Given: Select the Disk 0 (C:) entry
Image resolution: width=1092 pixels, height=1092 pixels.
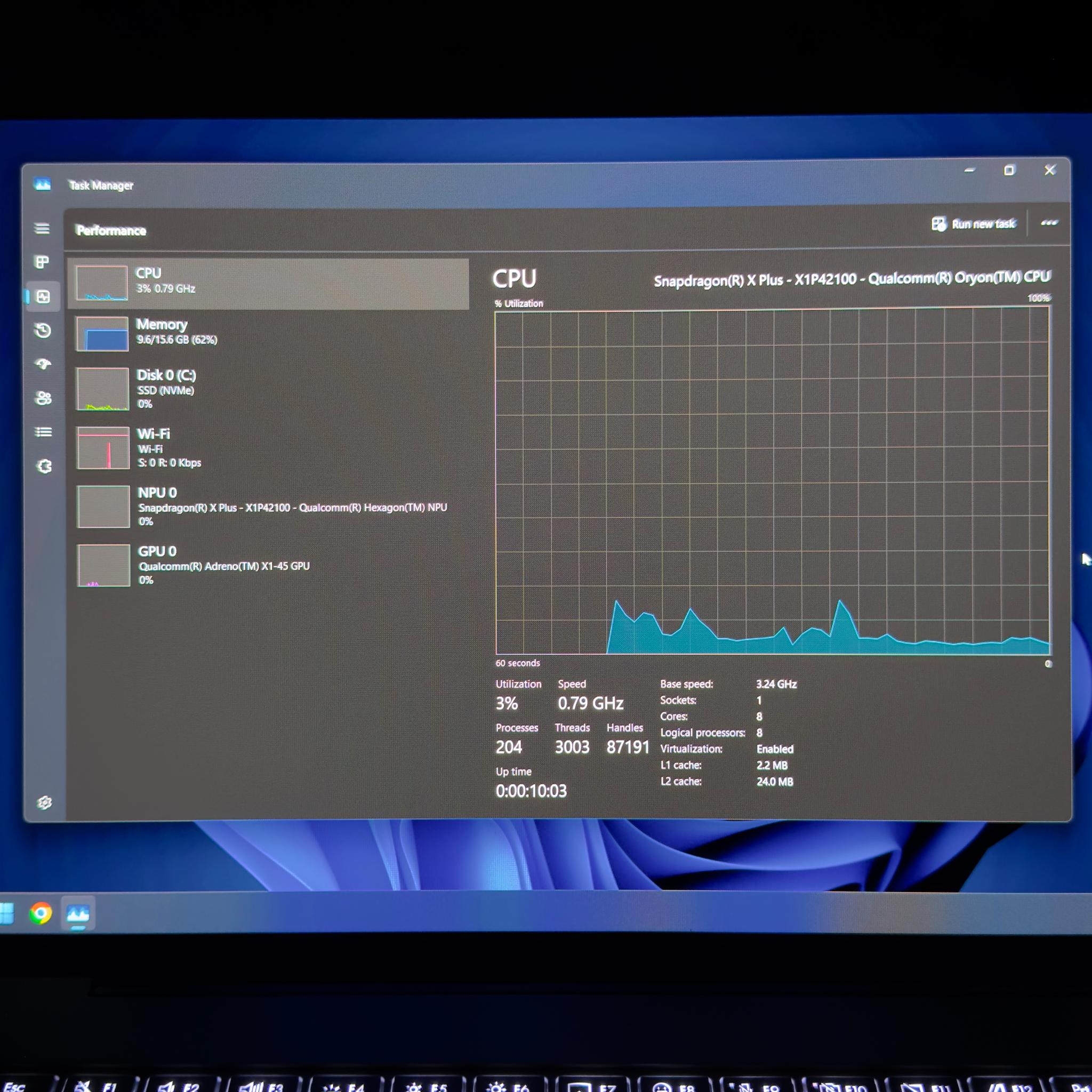Looking at the screenshot, I should tap(269, 389).
